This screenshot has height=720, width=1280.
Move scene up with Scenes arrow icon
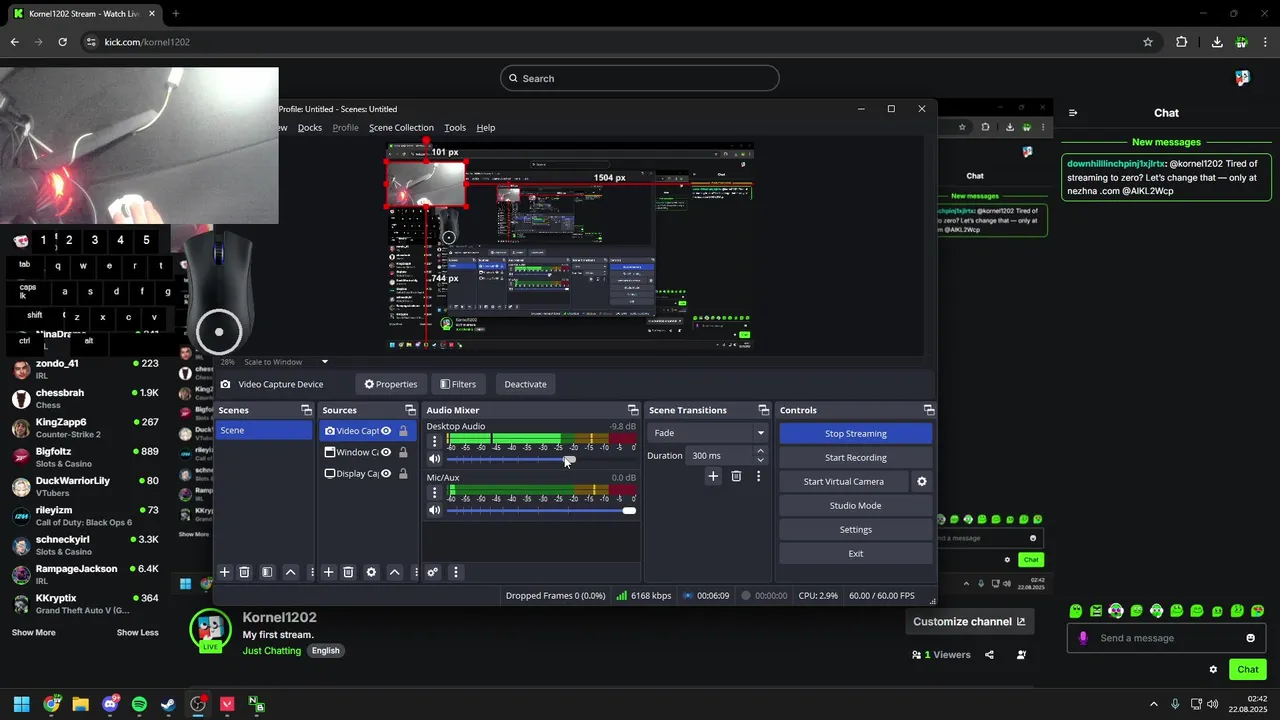click(x=290, y=572)
